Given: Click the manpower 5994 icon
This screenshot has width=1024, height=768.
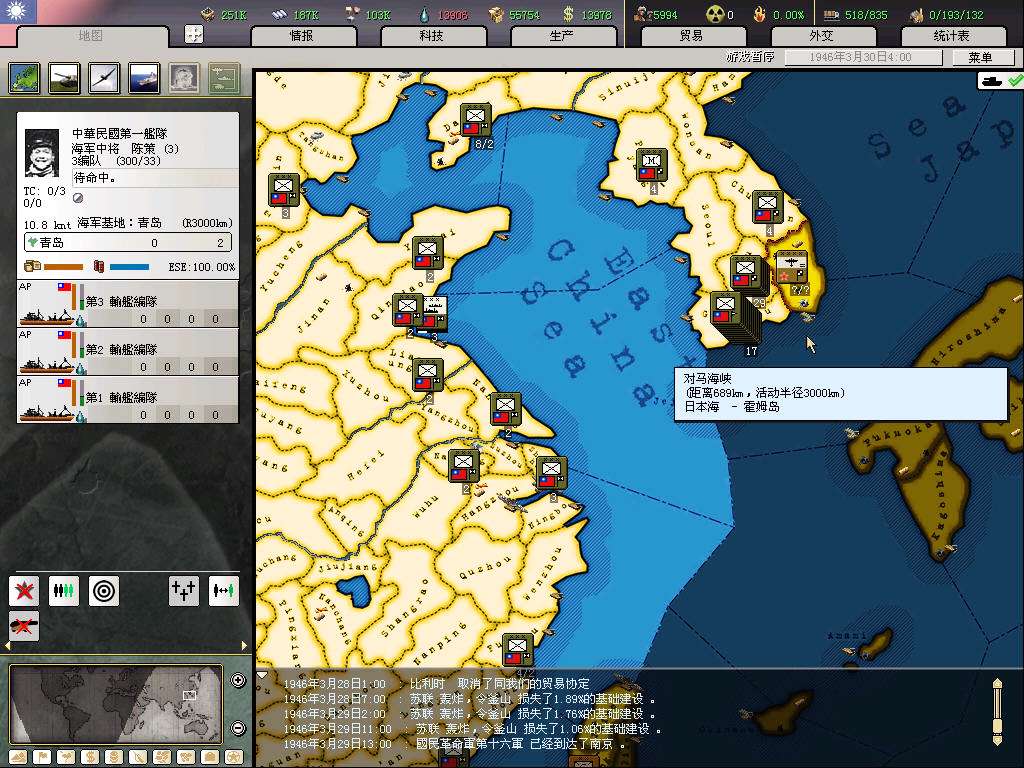Looking at the screenshot, I should 641,14.
